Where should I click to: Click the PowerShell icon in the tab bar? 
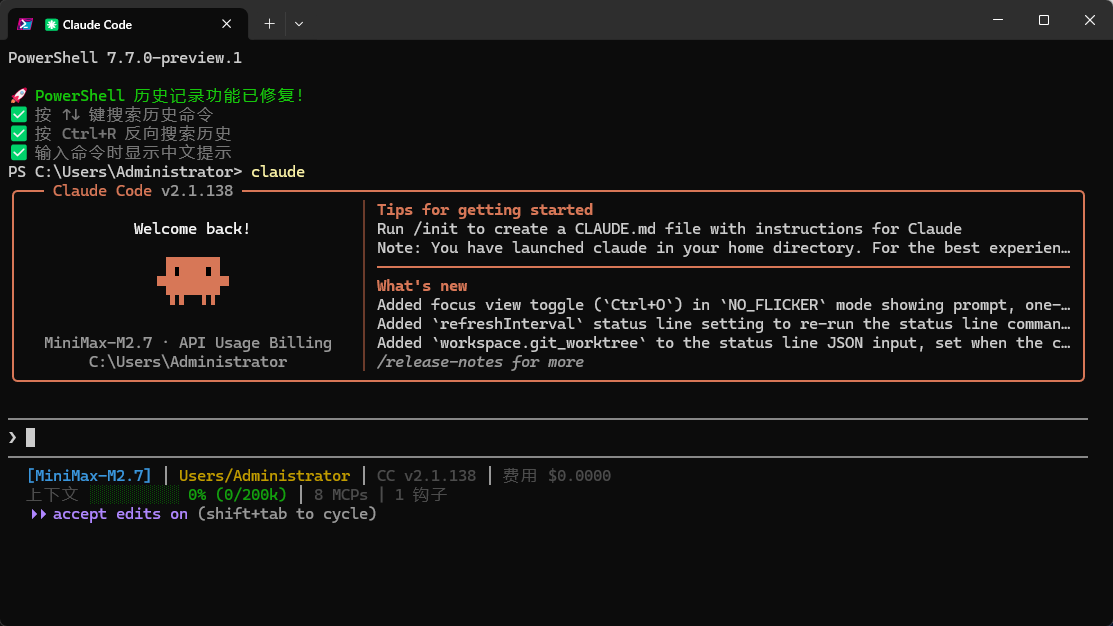(x=26, y=24)
